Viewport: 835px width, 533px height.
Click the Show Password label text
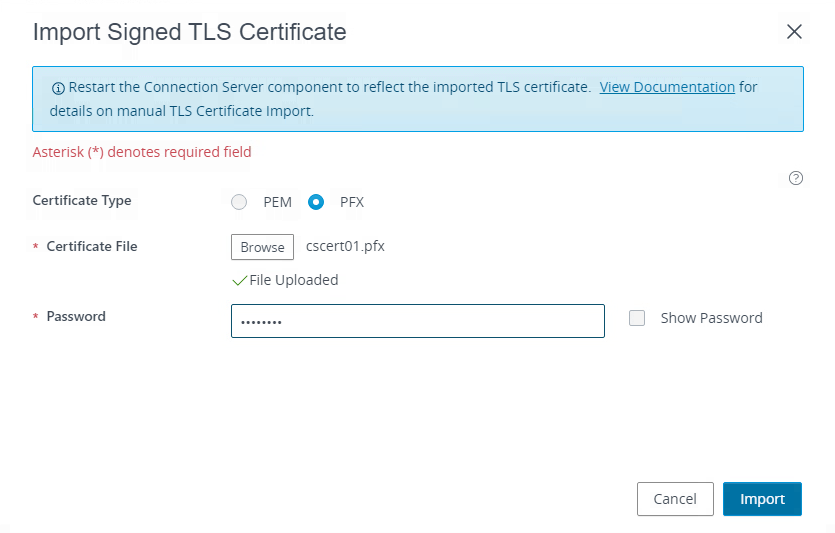[x=711, y=318]
